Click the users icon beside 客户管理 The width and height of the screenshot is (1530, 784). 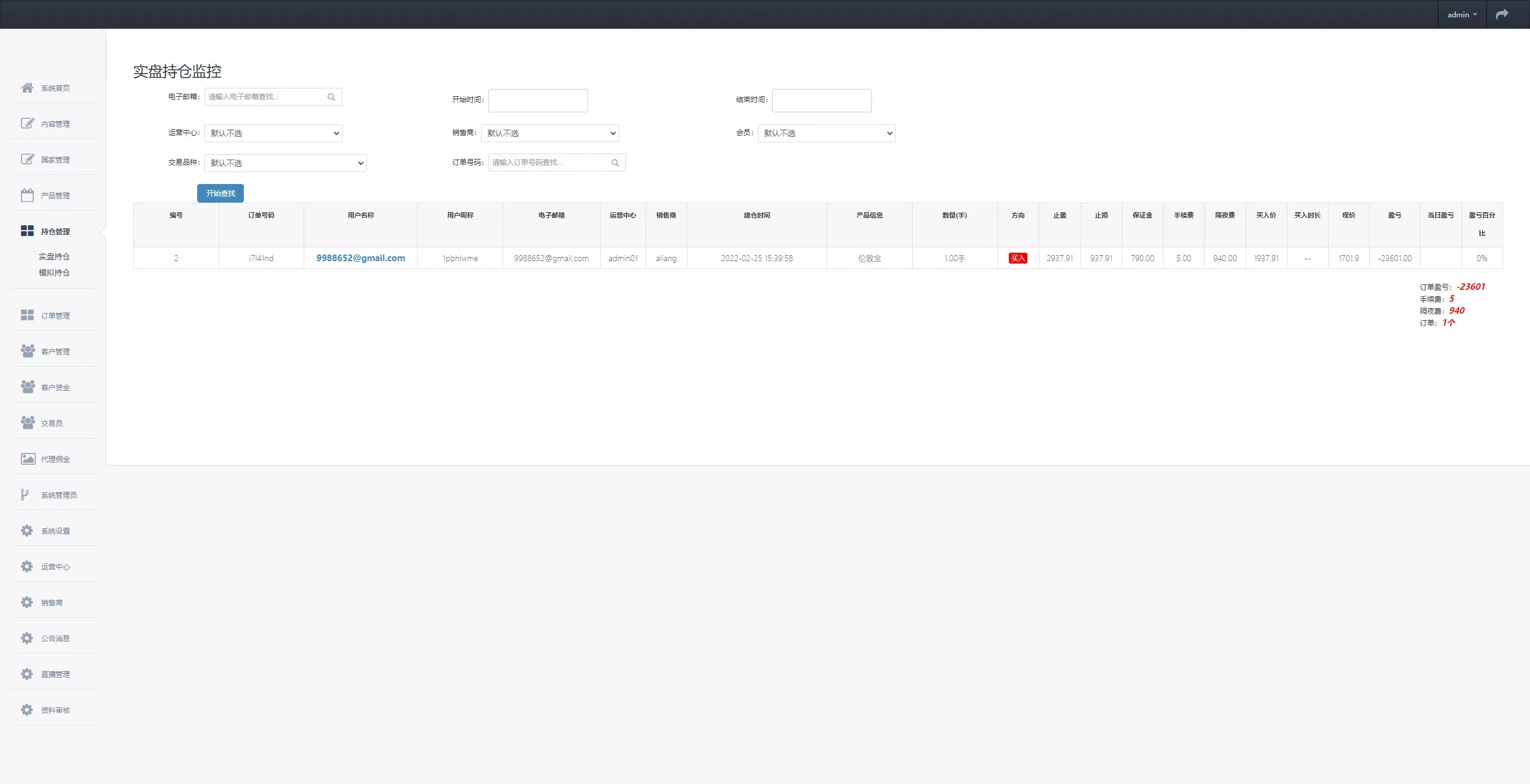[27, 351]
